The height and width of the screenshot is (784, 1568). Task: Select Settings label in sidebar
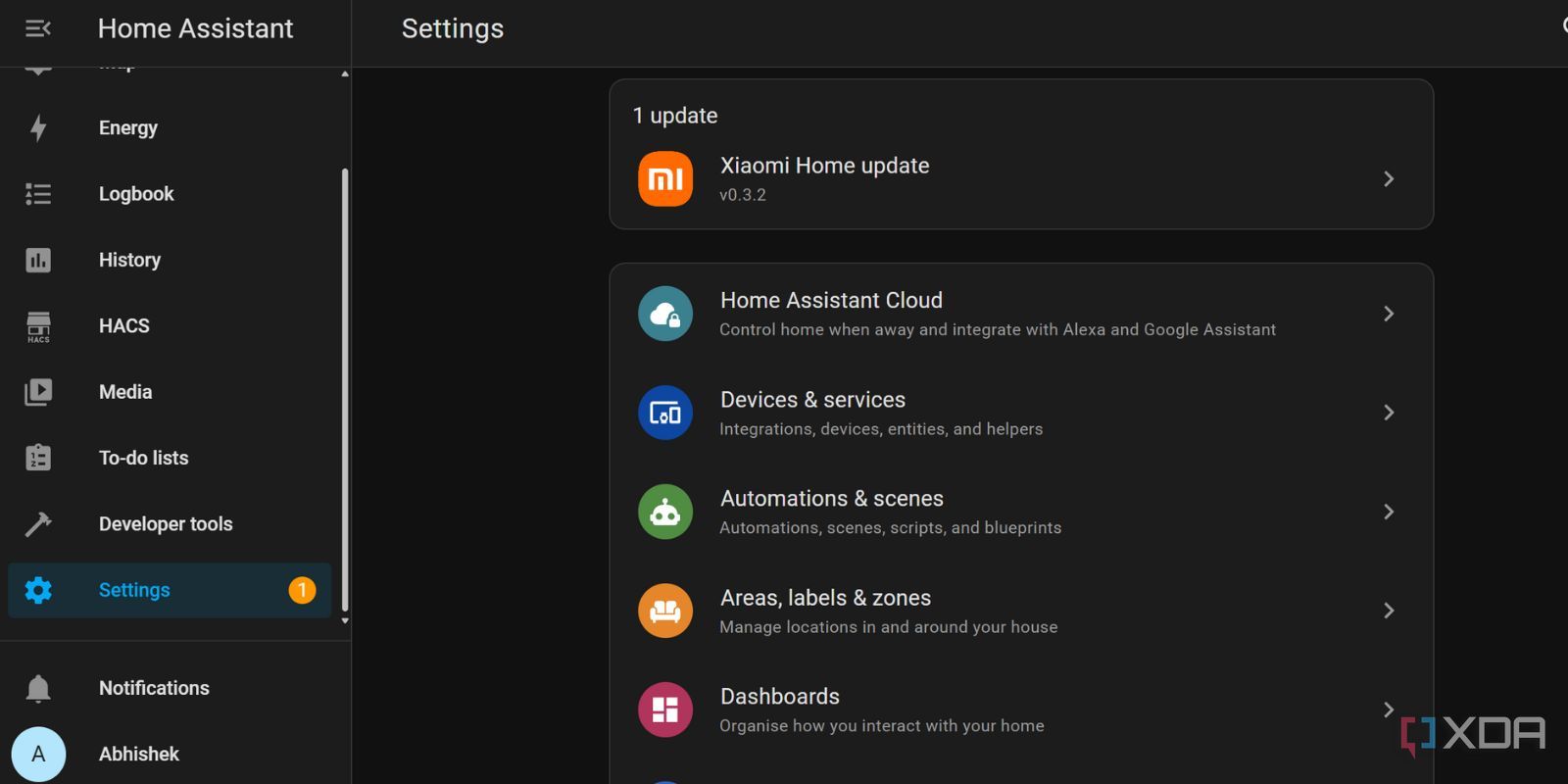pos(134,590)
